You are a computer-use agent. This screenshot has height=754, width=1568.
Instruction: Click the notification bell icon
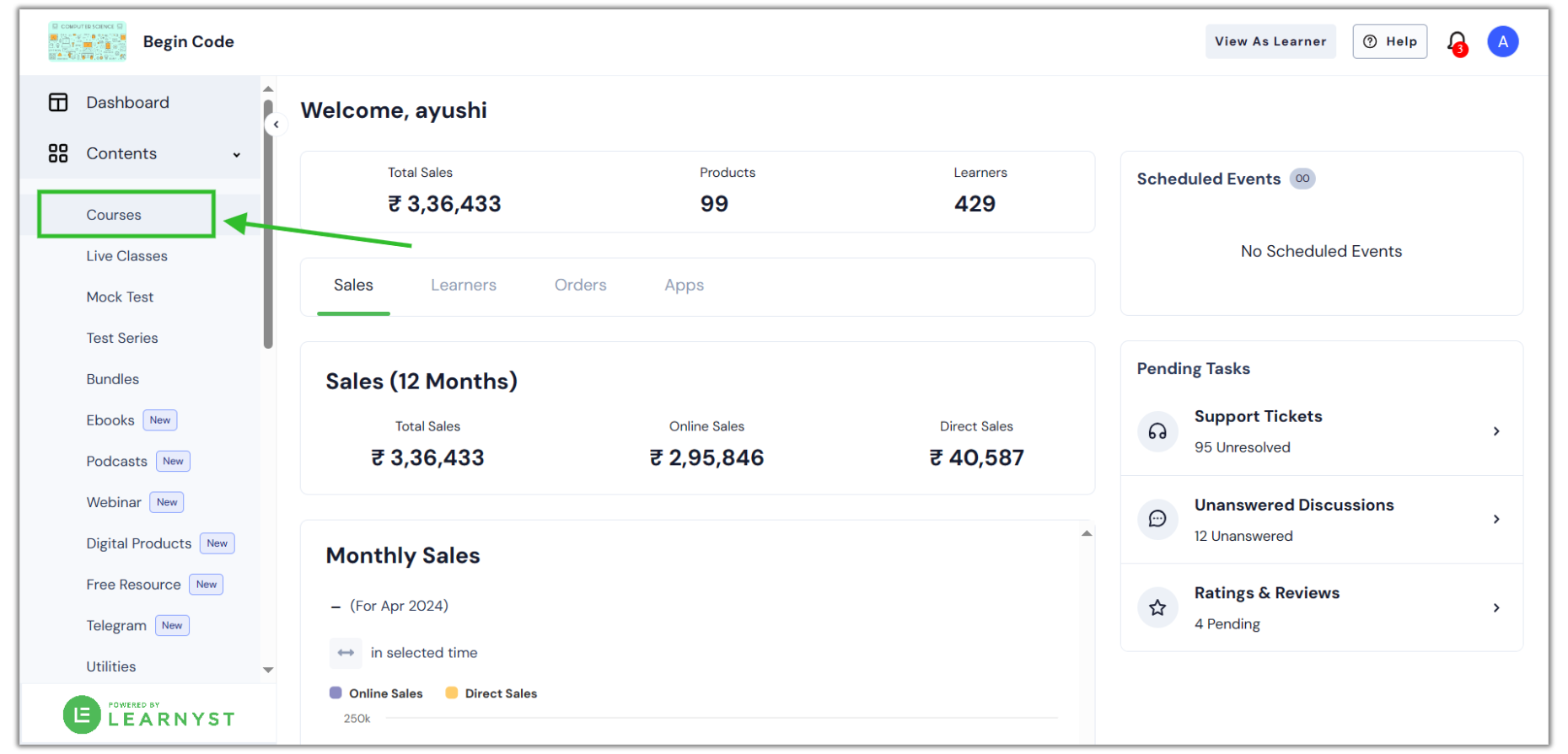(x=1456, y=42)
